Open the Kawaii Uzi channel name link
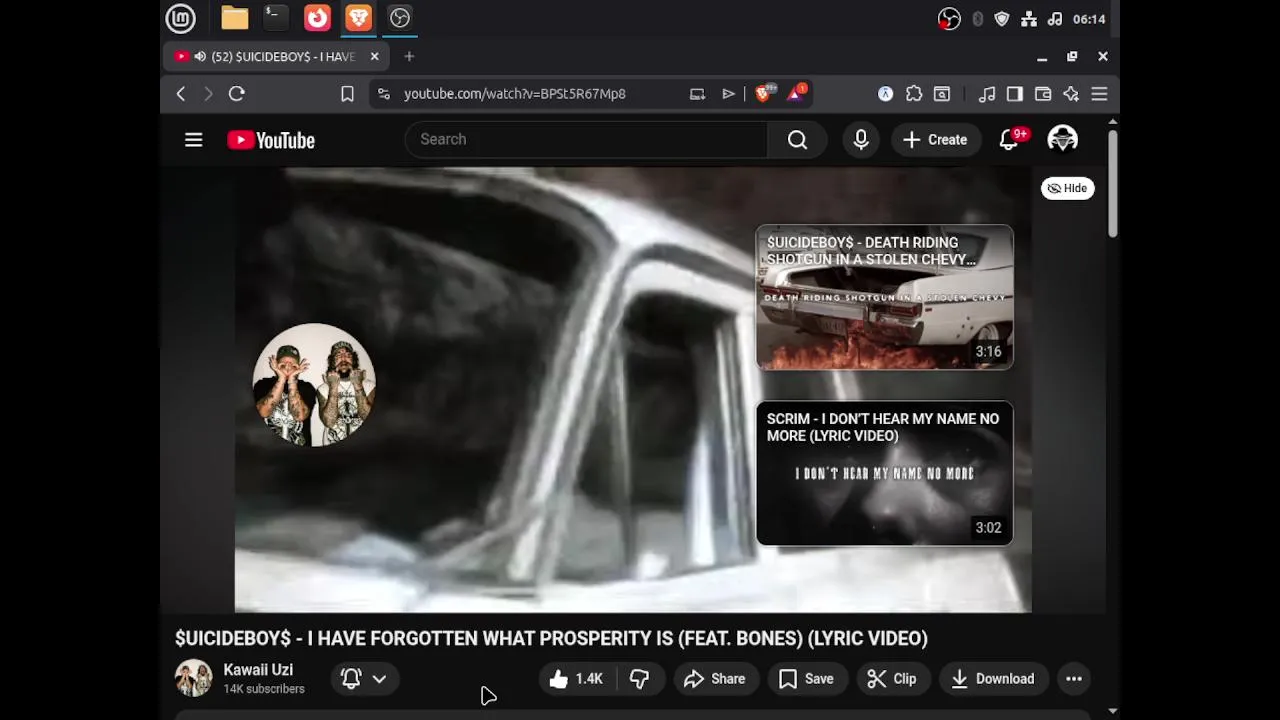The width and height of the screenshot is (1280, 720). coord(258,670)
